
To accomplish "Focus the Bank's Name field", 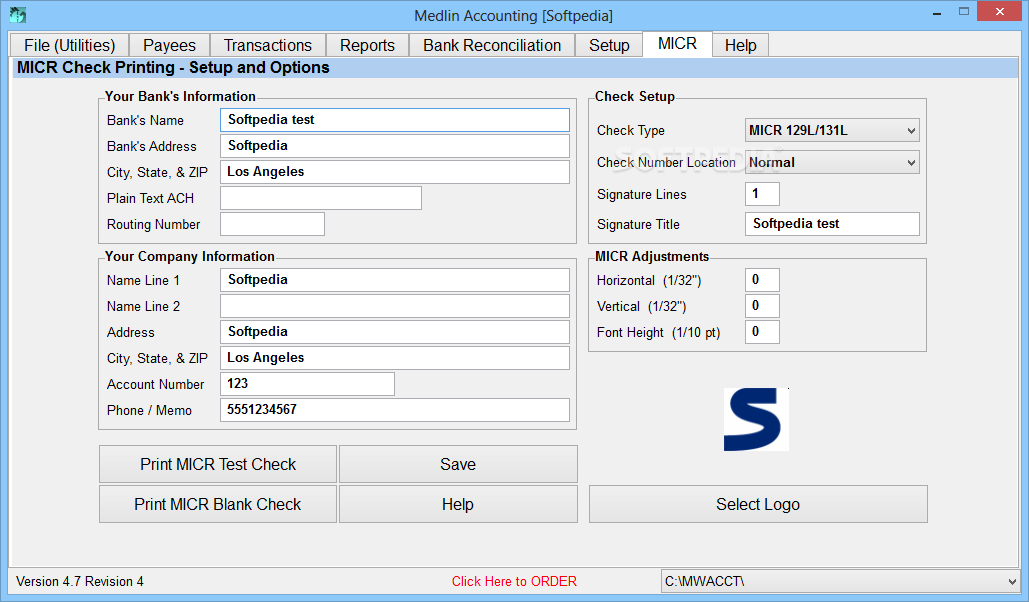I will pos(395,120).
